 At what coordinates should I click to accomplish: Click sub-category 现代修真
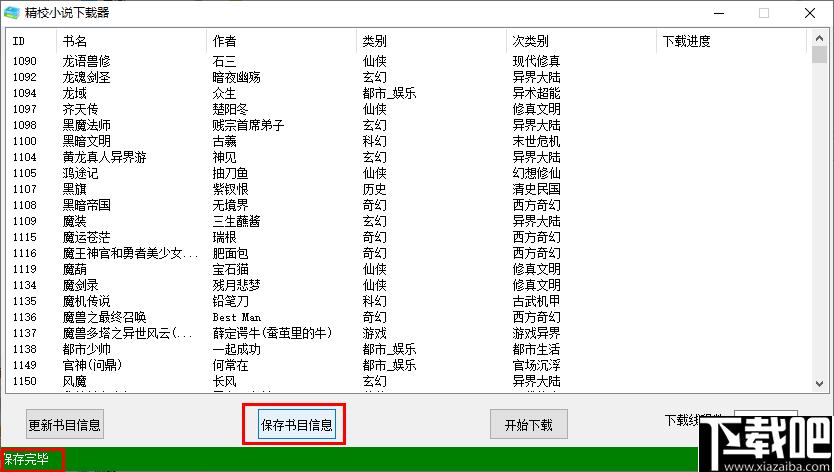[x=536, y=61]
